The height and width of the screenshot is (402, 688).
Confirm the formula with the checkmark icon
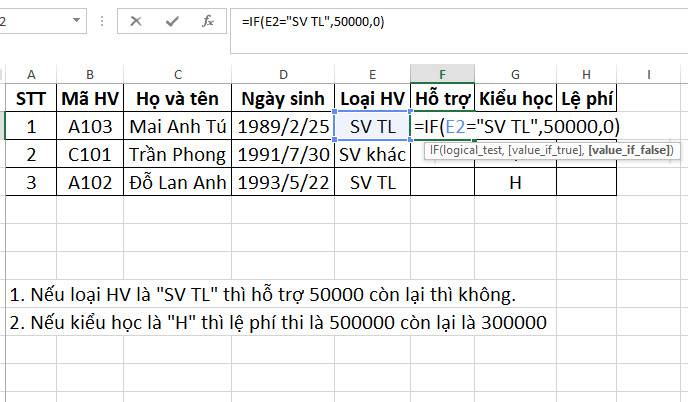point(172,21)
